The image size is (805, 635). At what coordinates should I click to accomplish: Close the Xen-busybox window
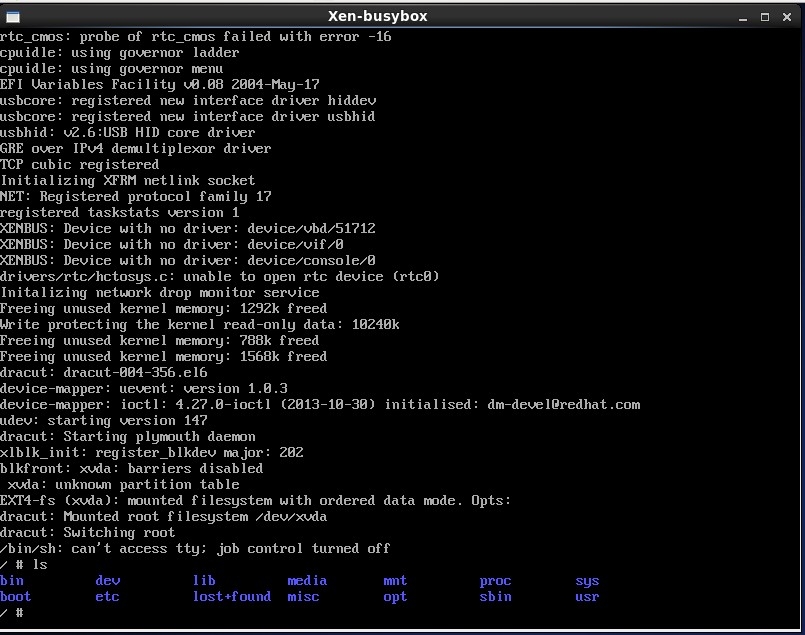(x=788, y=16)
